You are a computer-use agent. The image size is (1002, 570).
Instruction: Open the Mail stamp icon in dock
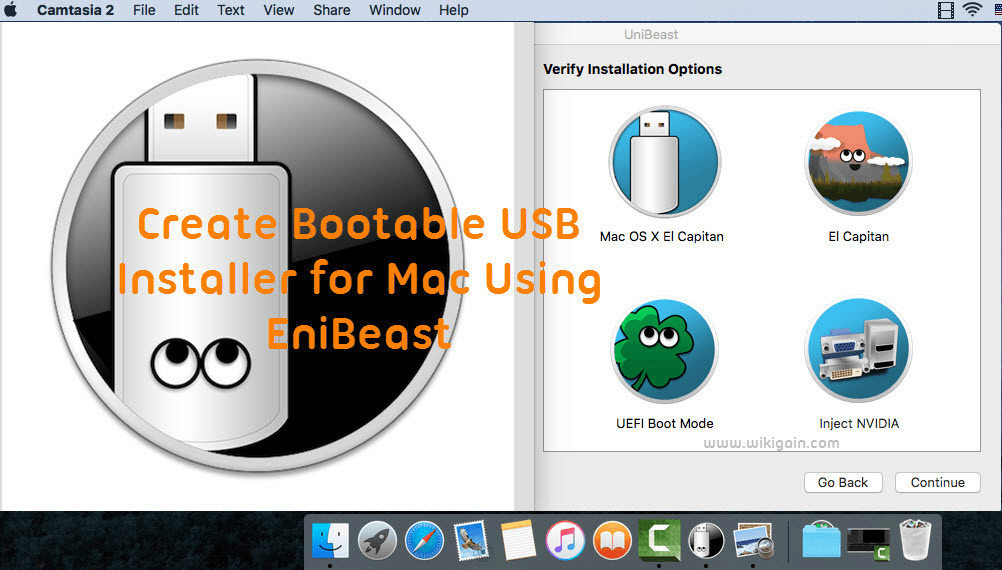point(471,541)
